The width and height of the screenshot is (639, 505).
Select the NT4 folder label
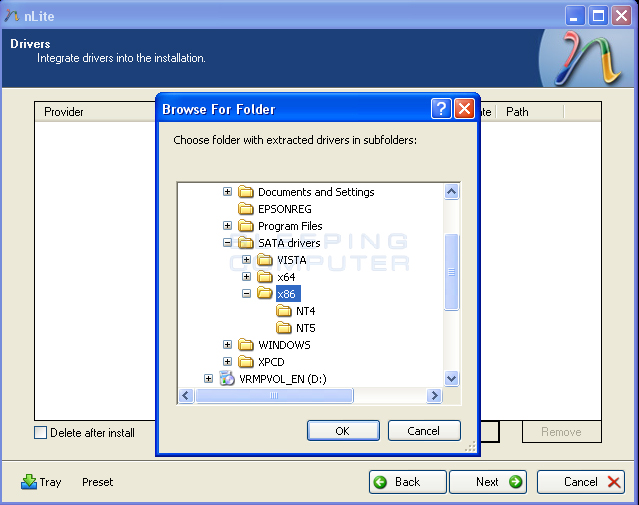[x=306, y=311]
